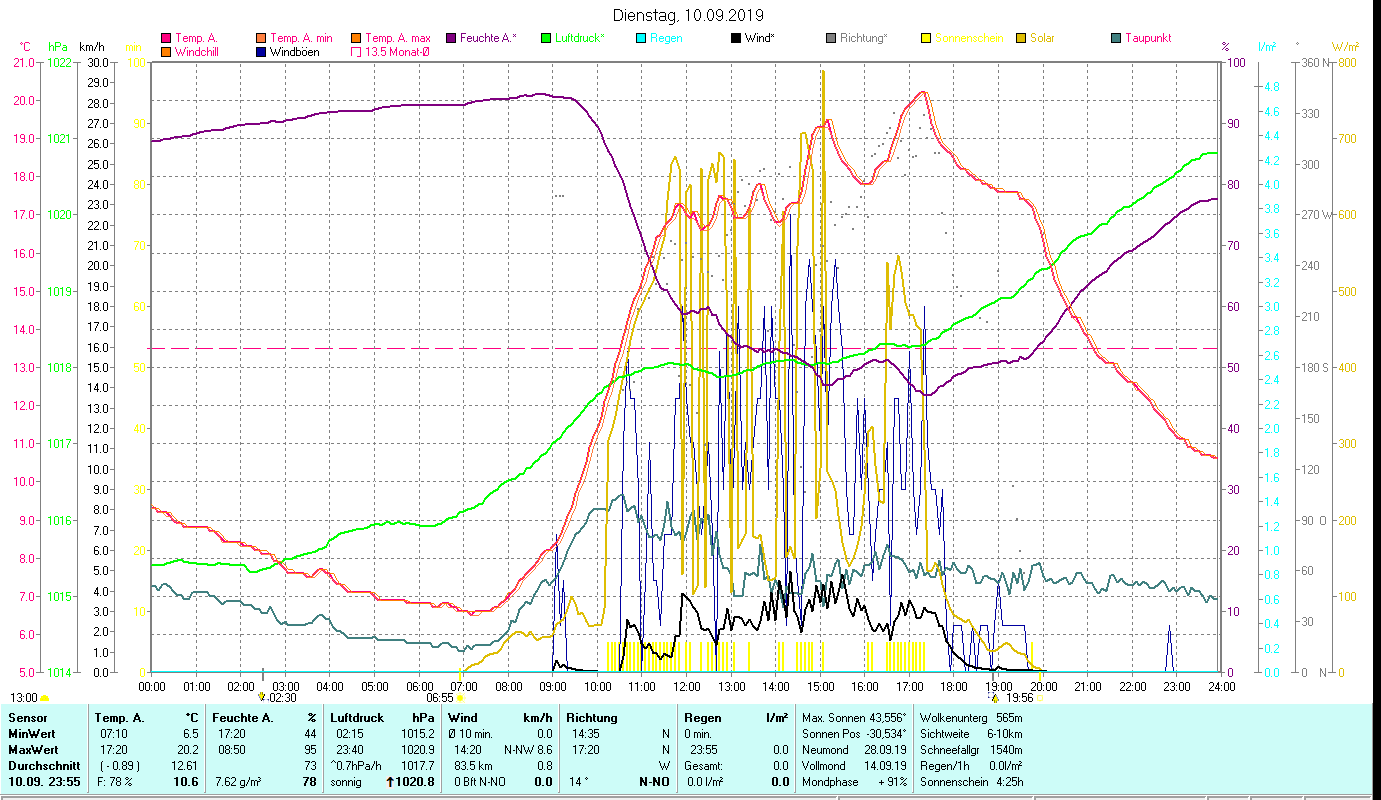Click the '18:00' time axis label
Image resolution: width=1381 pixels, height=800 pixels.
click(954, 687)
